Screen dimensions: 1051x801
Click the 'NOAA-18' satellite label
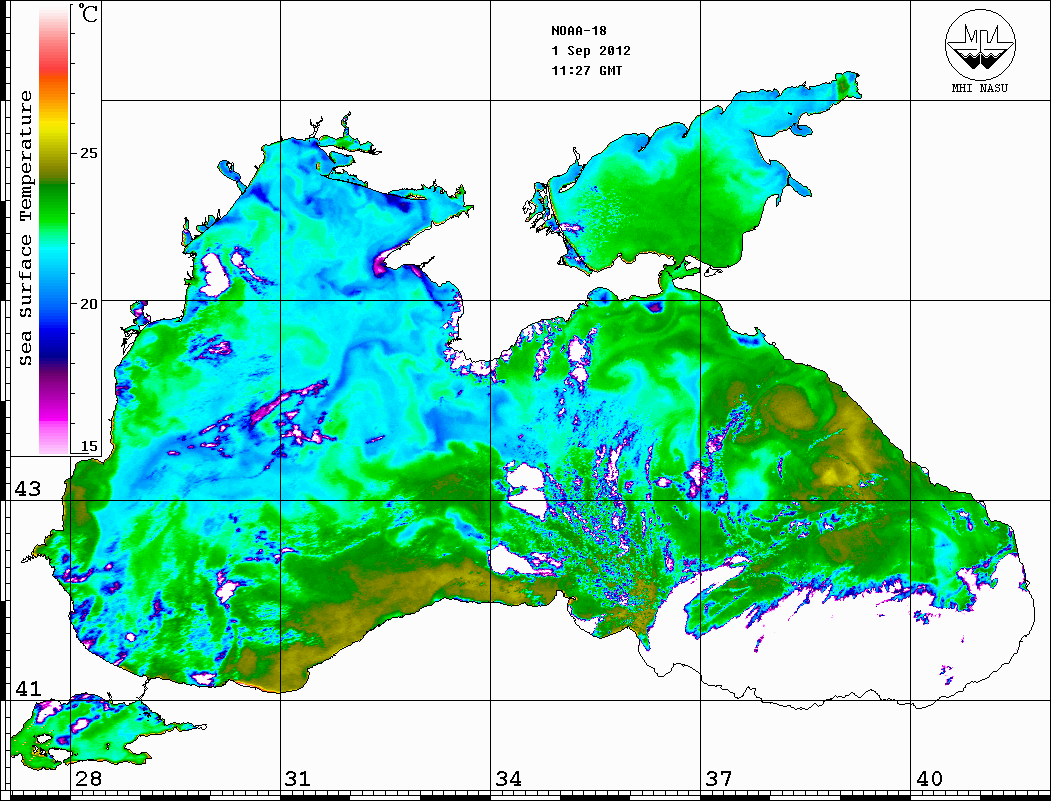(x=579, y=31)
